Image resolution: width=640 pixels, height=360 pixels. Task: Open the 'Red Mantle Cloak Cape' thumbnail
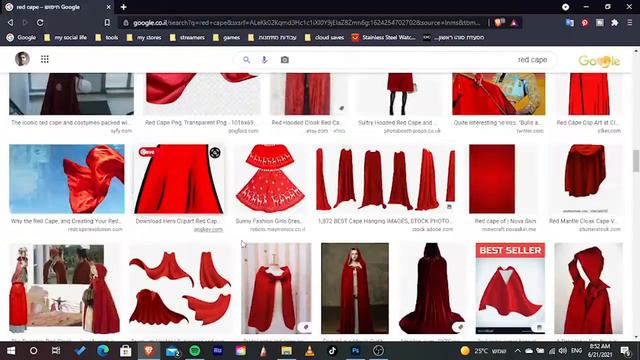585,179
